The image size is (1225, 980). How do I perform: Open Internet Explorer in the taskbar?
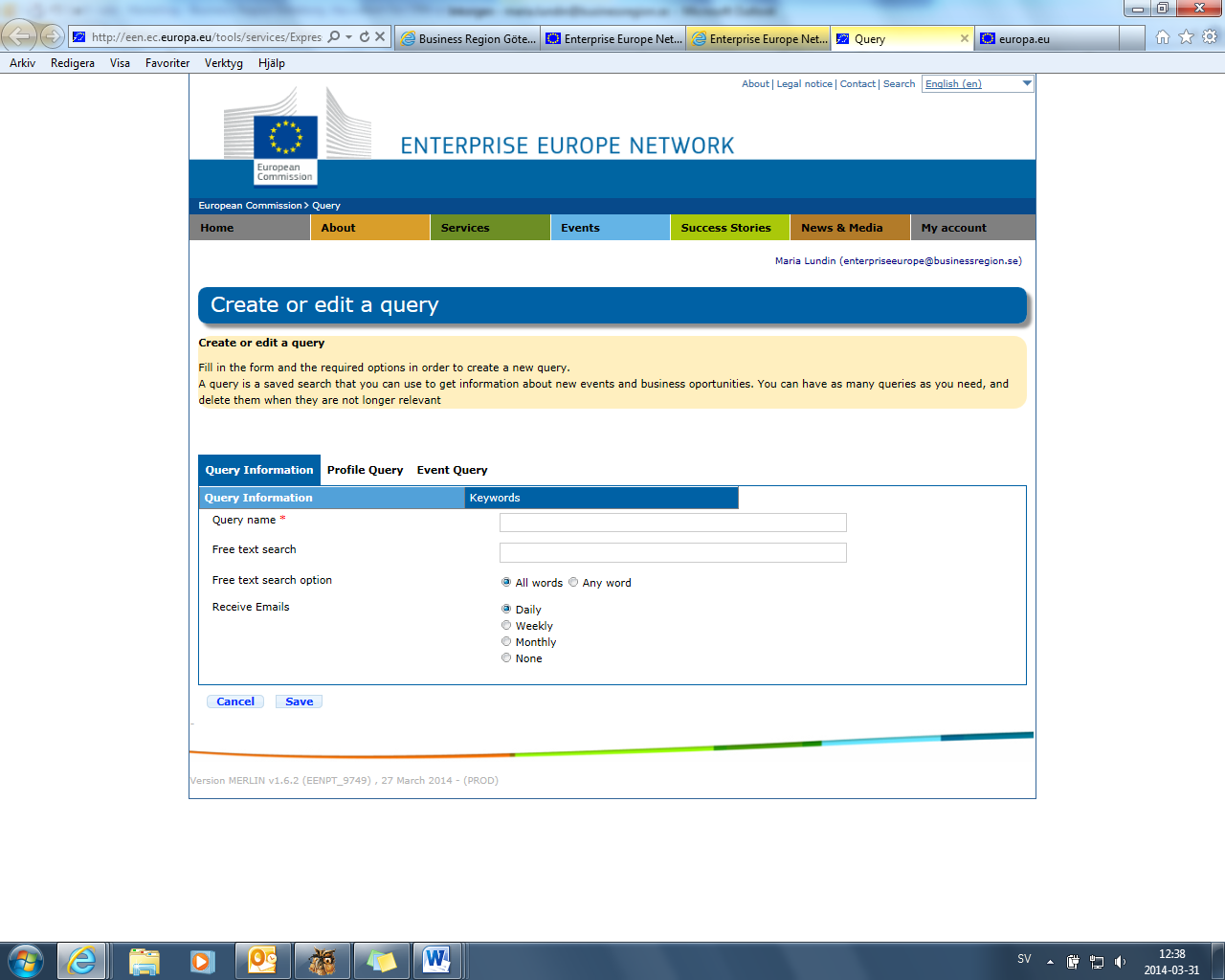(x=82, y=961)
